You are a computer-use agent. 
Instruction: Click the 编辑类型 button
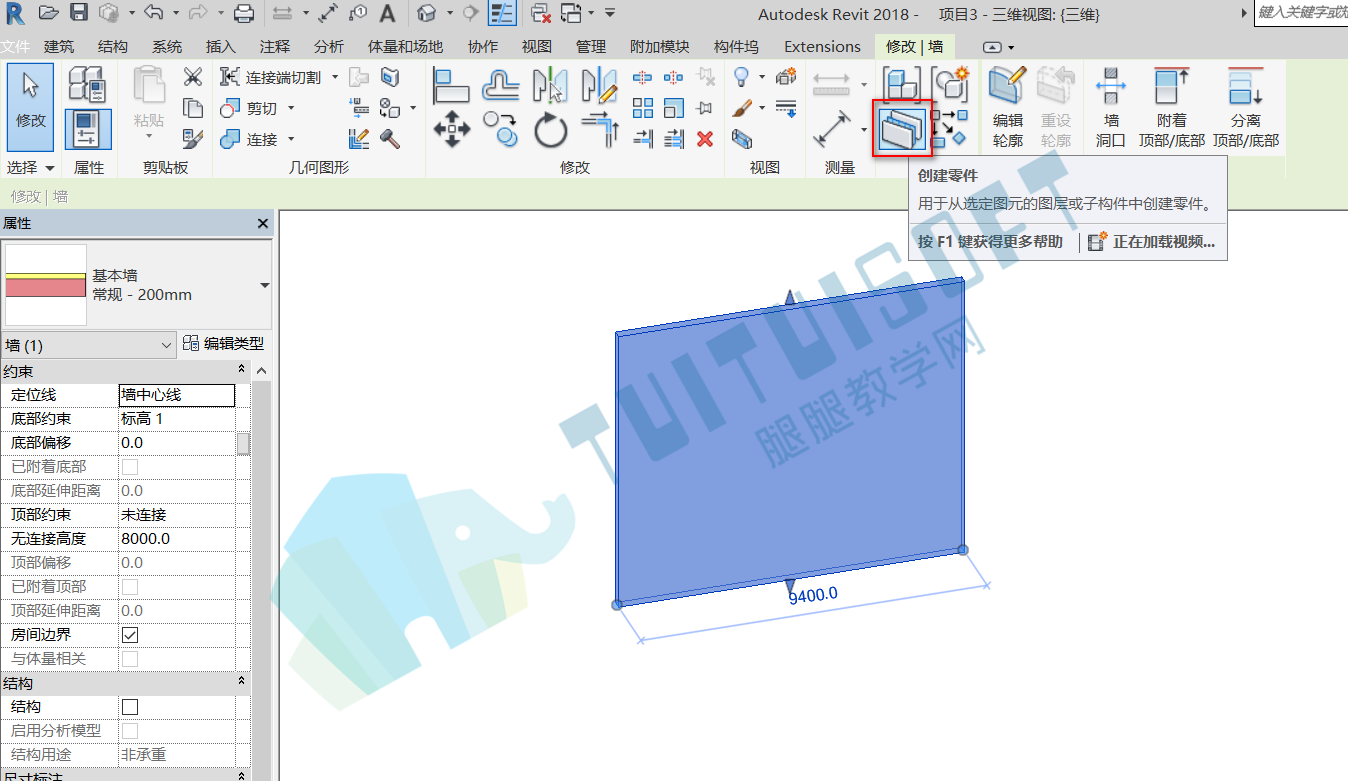[224, 344]
